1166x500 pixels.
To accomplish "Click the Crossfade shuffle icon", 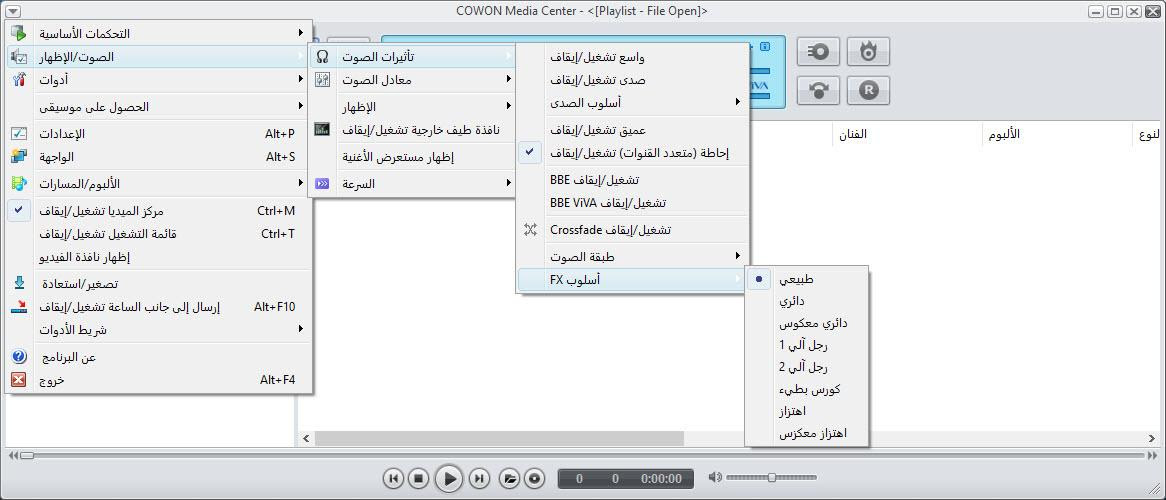I will [x=530, y=229].
